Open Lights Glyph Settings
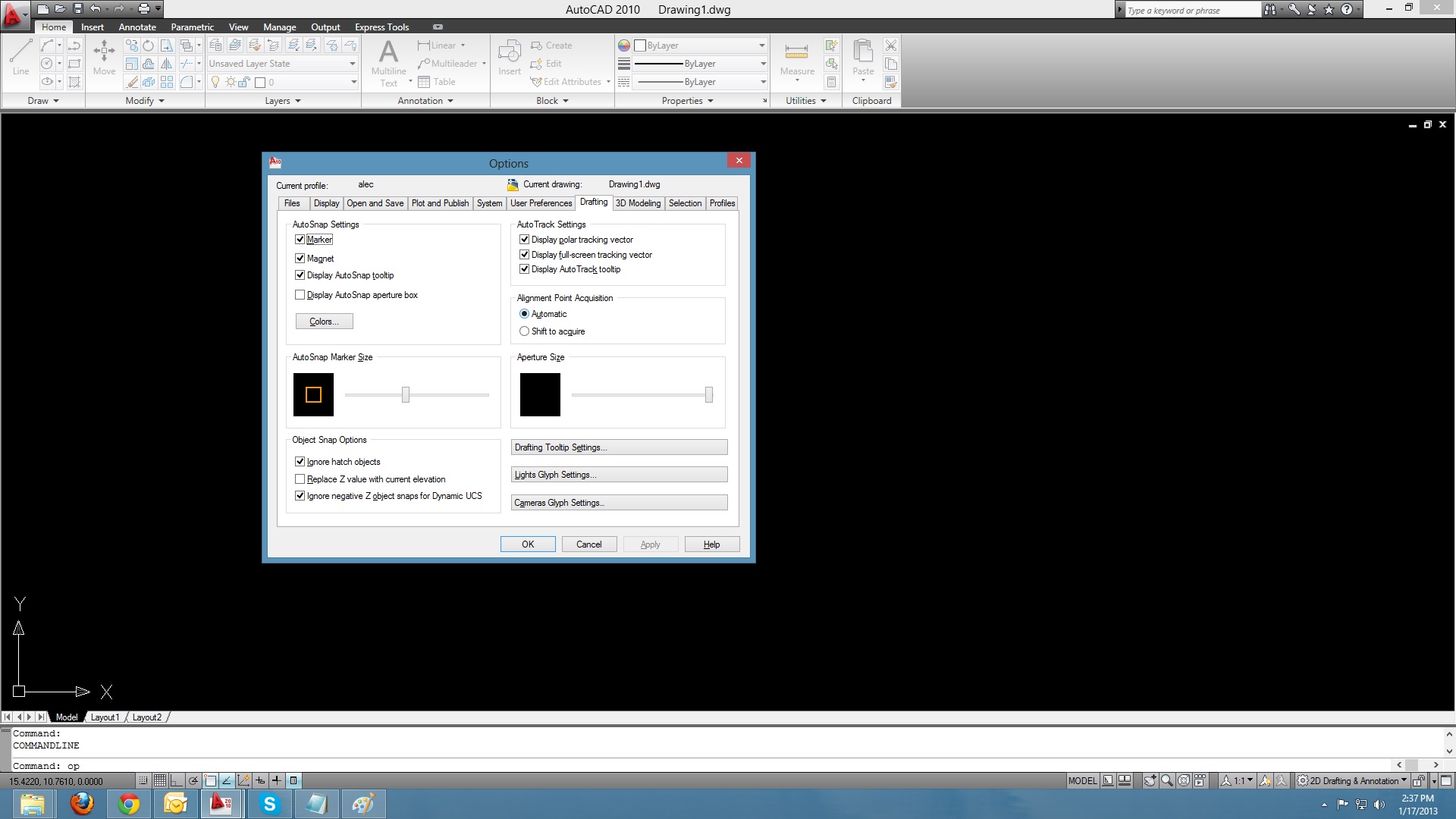The width and height of the screenshot is (1456, 819). click(x=619, y=475)
